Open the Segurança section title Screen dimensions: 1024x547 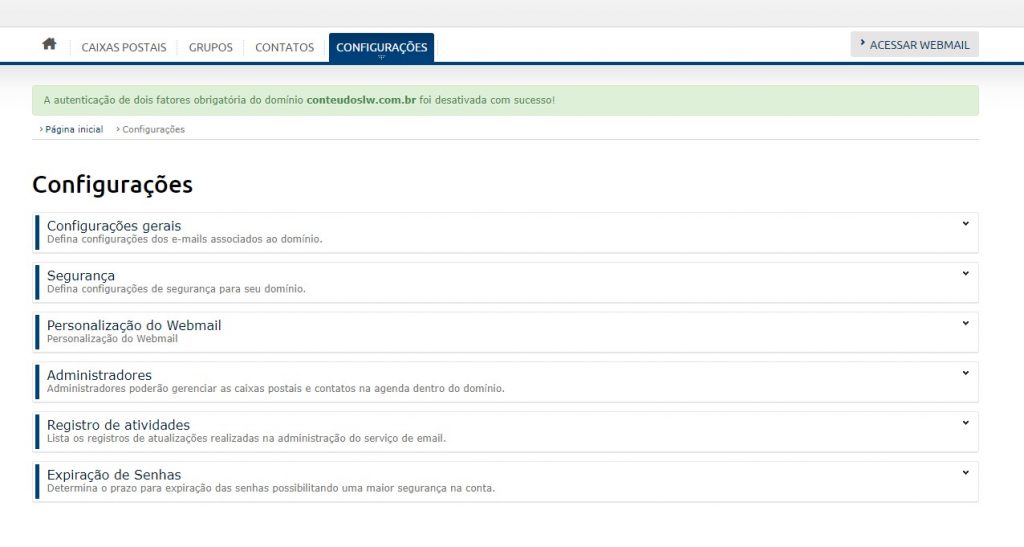(x=80, y=275)
